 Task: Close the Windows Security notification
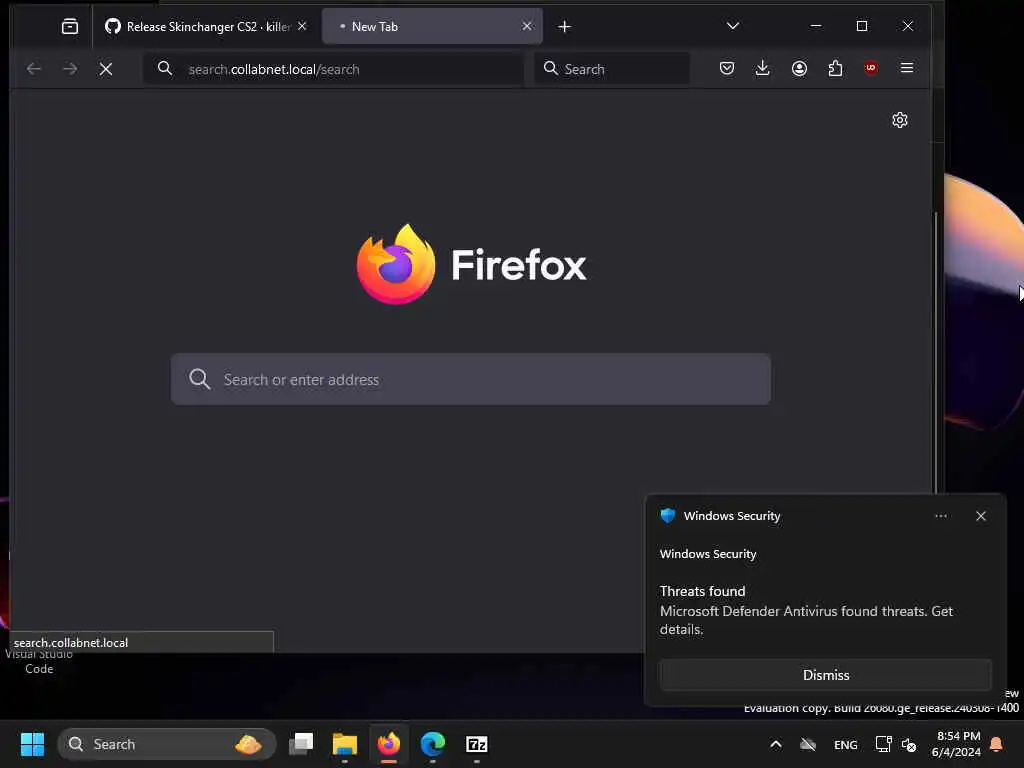981,516
